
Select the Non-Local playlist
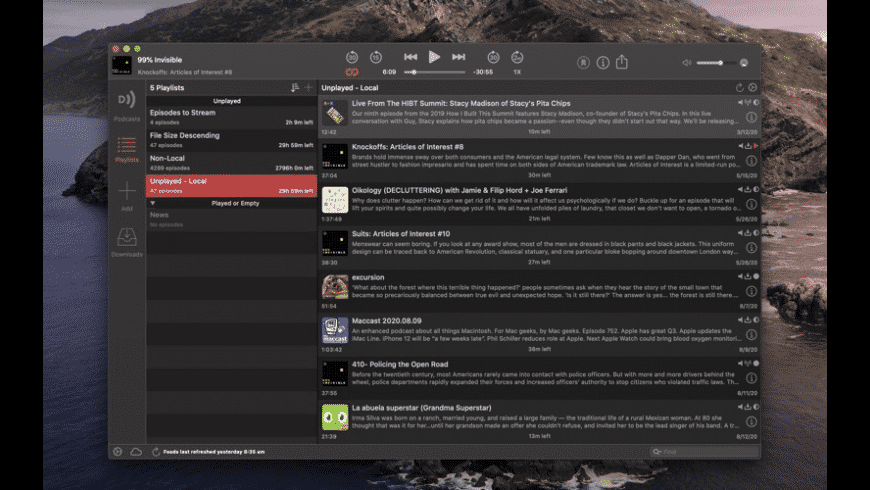click(x=231, y=163)
